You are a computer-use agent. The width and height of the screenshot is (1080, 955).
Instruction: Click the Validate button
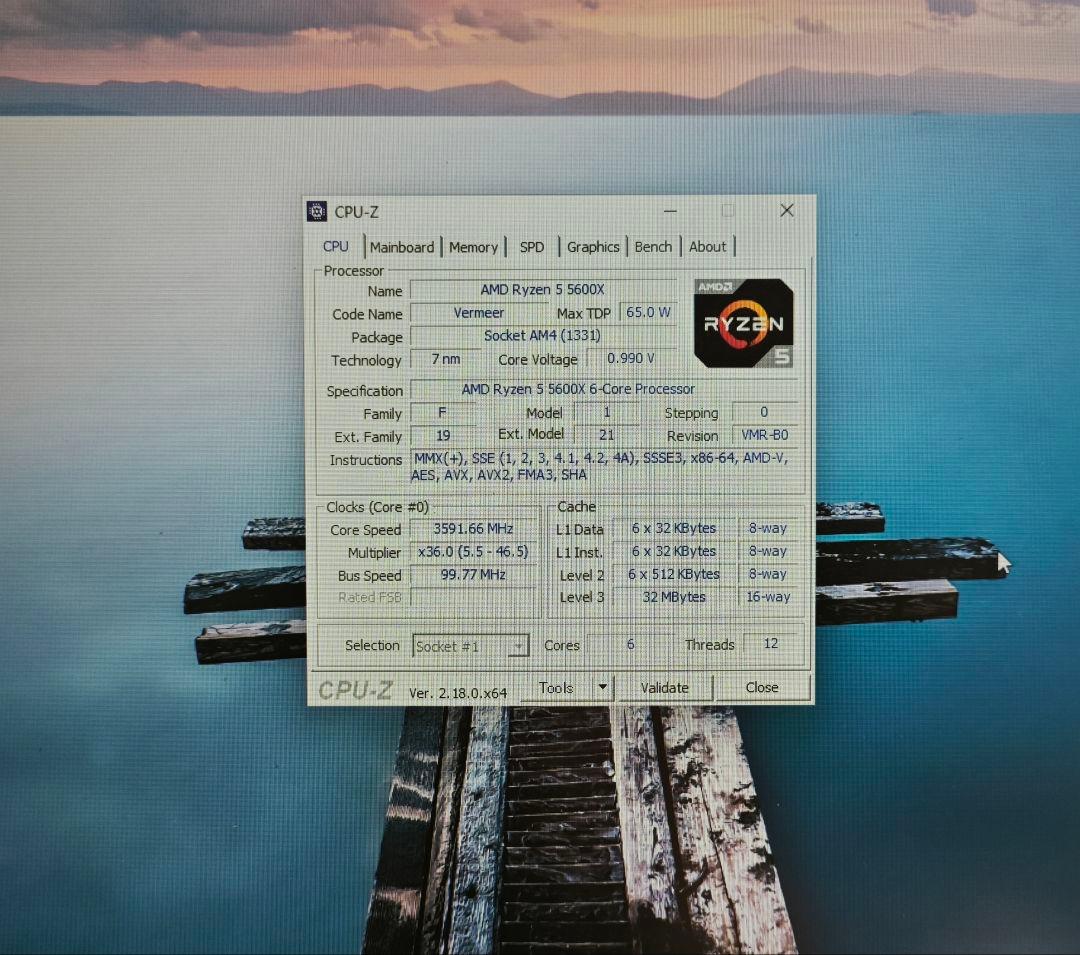pos(664,687)
